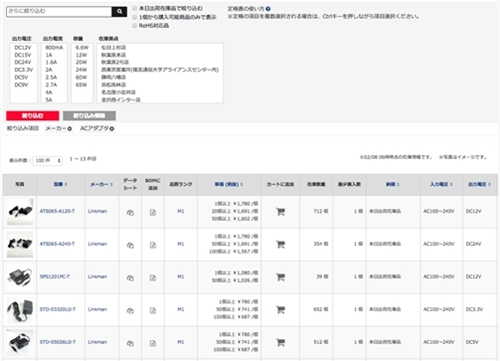This screenshot has width=500, height=361.
Task: Sort by 型番 column header
Action: (60, 184)
